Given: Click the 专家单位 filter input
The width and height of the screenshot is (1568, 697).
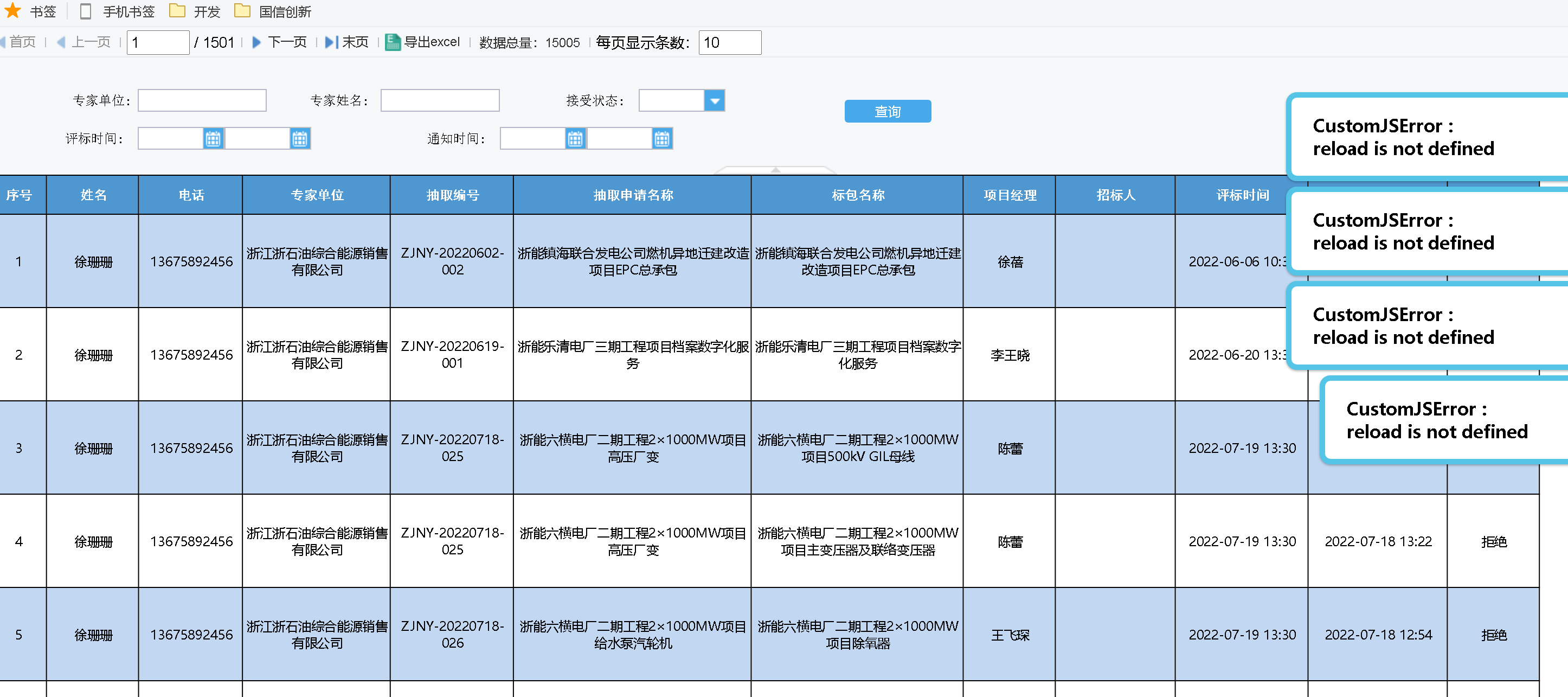Looking at the screenshot, I should click(202, 100).
